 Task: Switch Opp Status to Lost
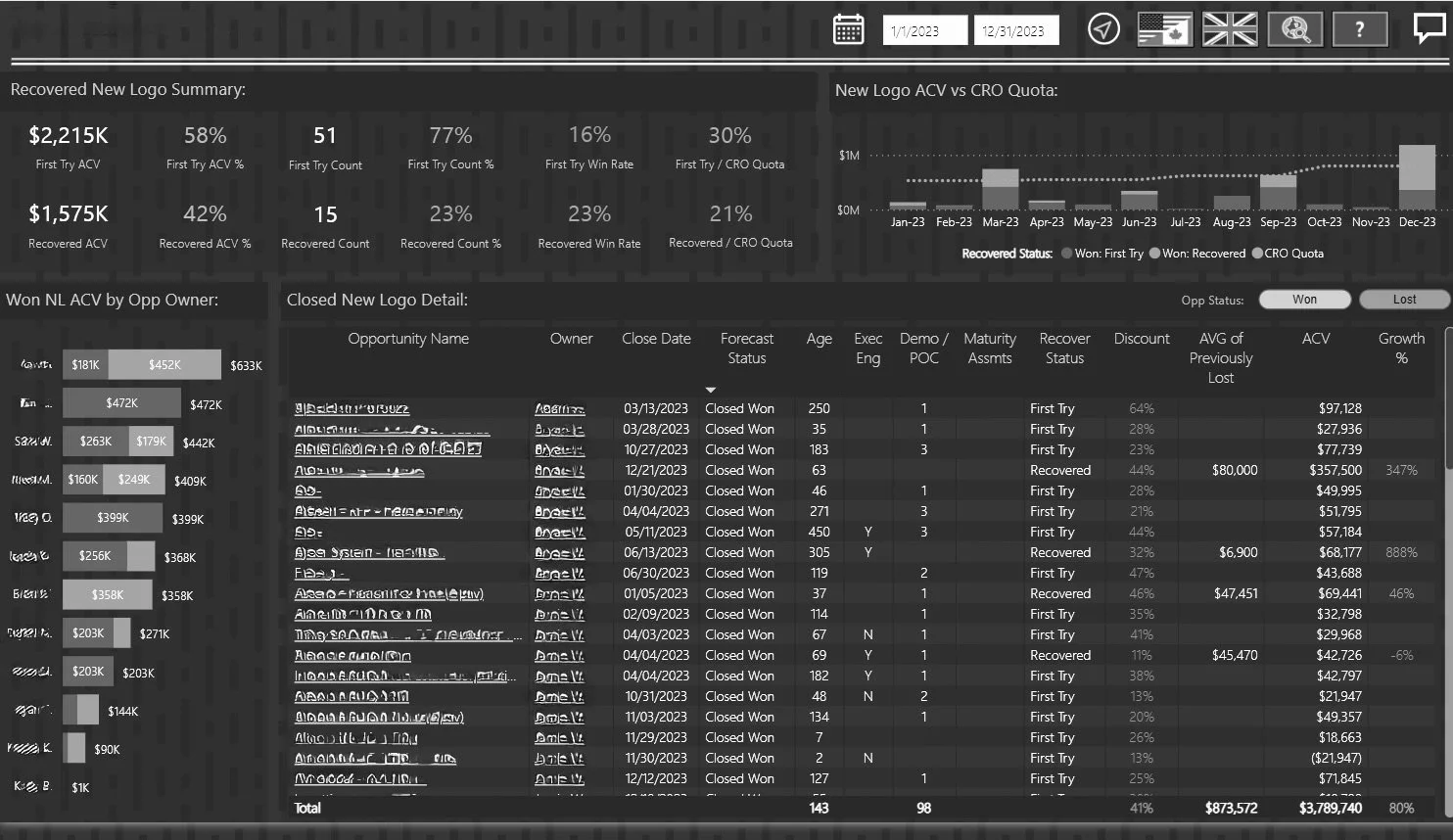[x=1404, y=300]
